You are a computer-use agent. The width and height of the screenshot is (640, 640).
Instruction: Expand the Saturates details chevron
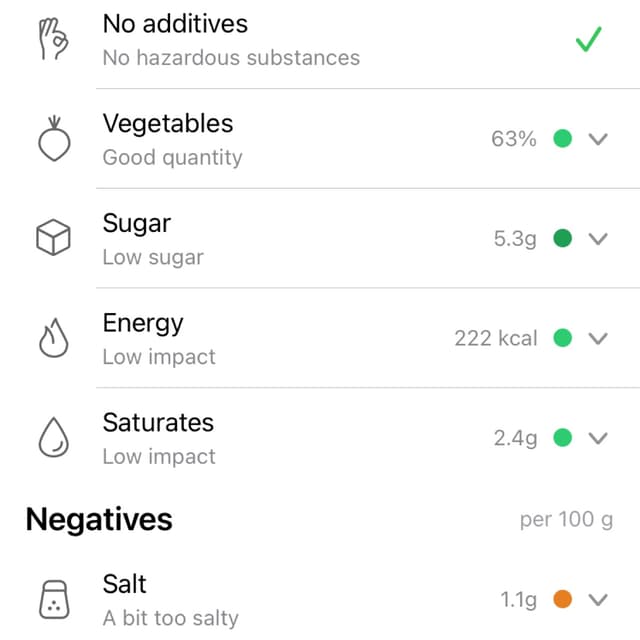[598, 438]
